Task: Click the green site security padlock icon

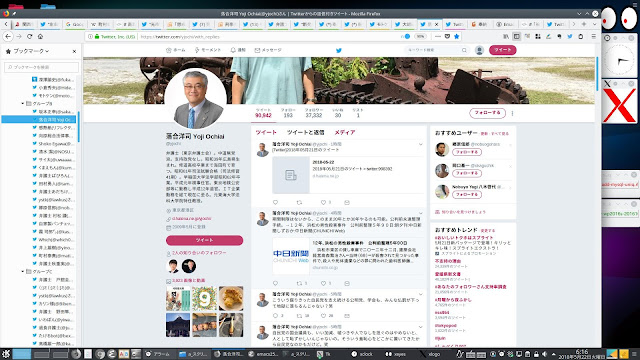Action: click(97, 36)
